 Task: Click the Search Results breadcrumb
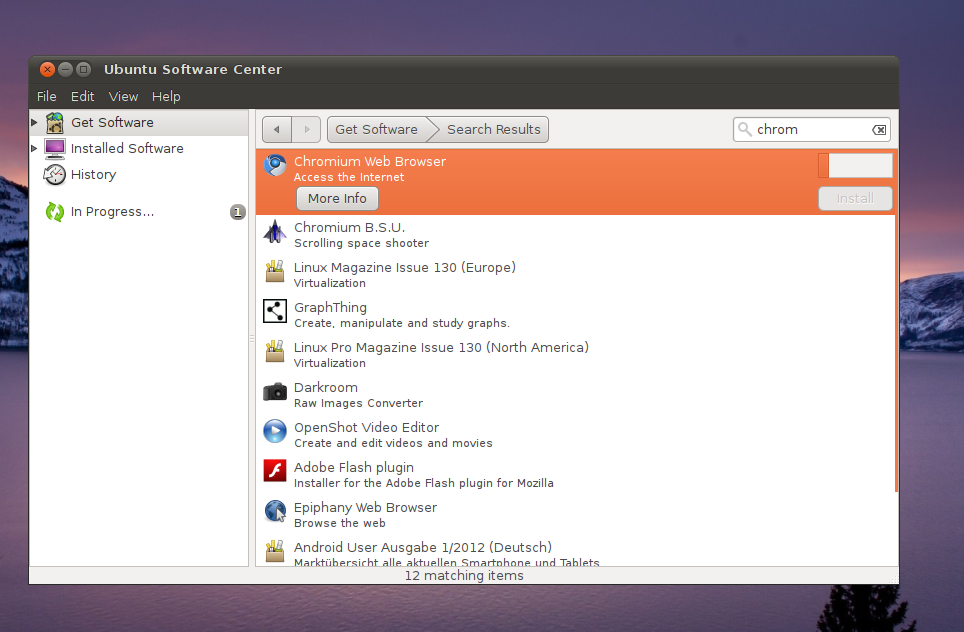pos(494,130)
